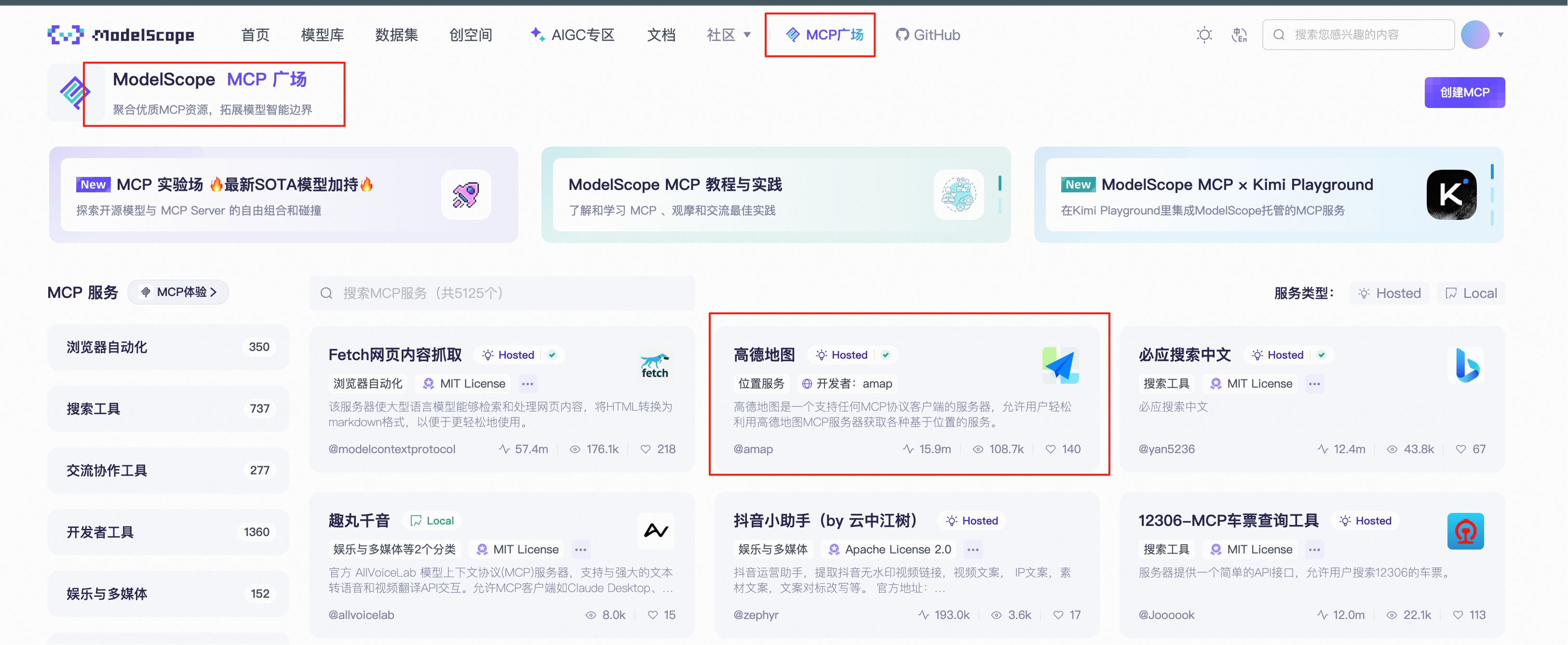The image size is (1568, 645).
Task: Open ModelScope MCP × Kimi Playground banner
Action: click(1269, 195)
